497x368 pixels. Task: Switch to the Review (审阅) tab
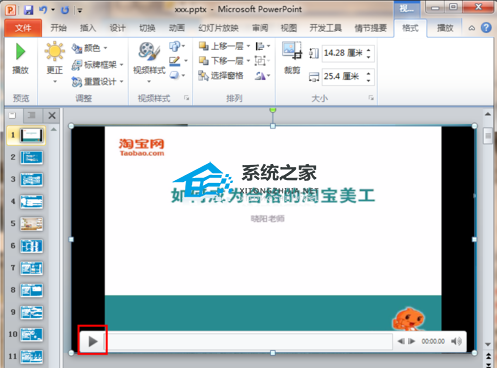click(260, 28)
